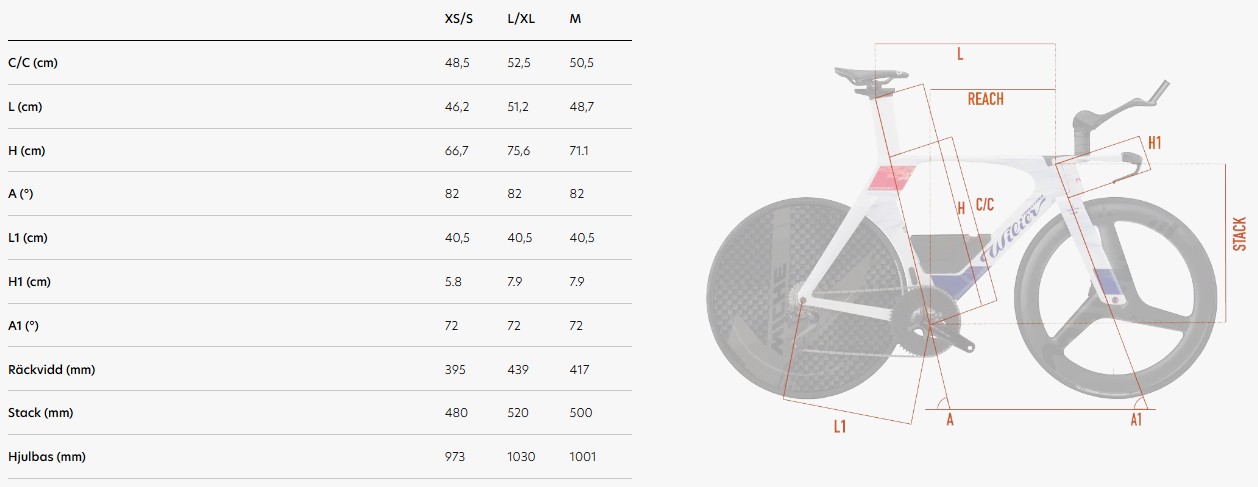The height and width of the screenshot is (487, 1258).
Task: Select the Stack (mm) row label
Action: (x=40, y=413)
